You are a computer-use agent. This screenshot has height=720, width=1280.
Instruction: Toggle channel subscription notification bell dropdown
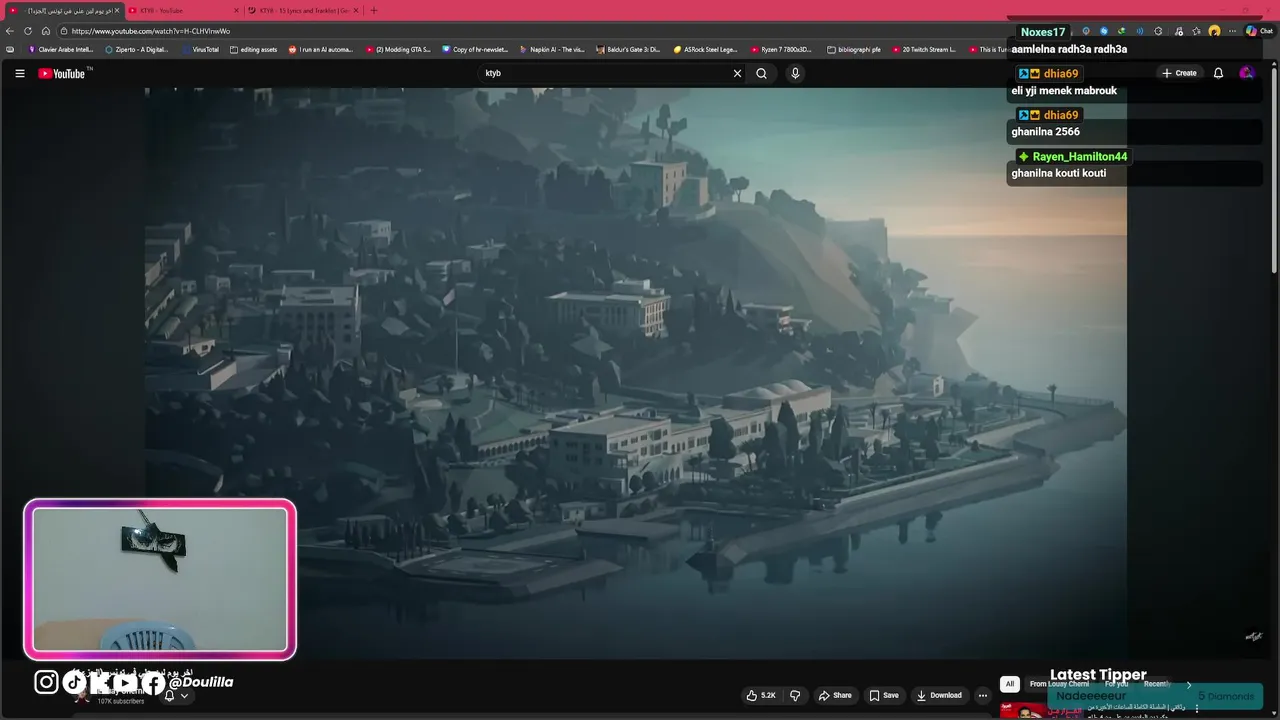tap(176, 696)
